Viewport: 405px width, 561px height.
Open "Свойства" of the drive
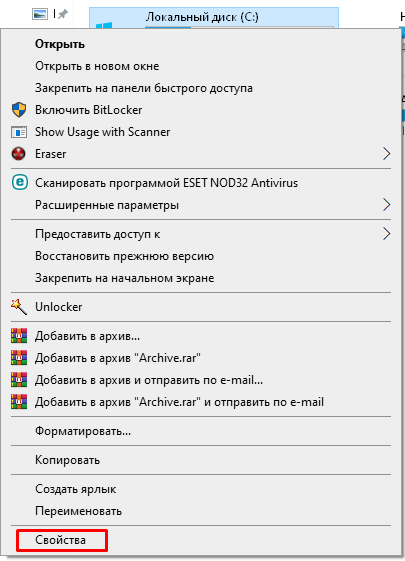coord(60,540)
